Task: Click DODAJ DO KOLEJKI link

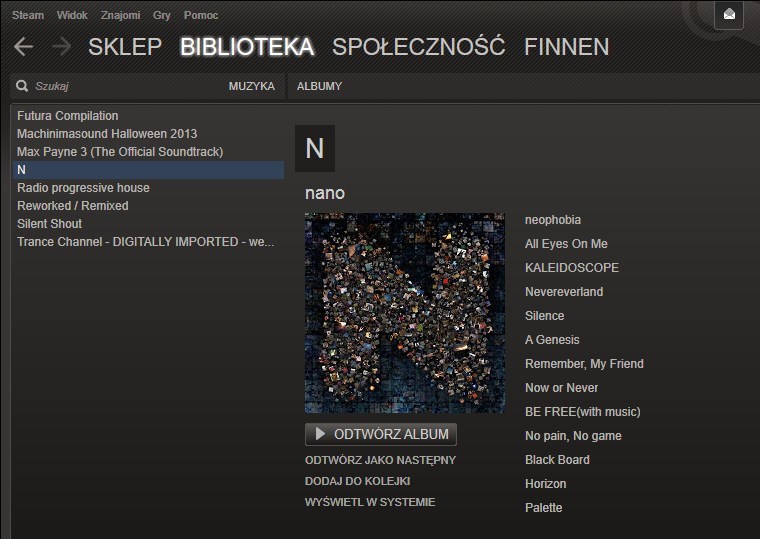Action: click(358, 481)
